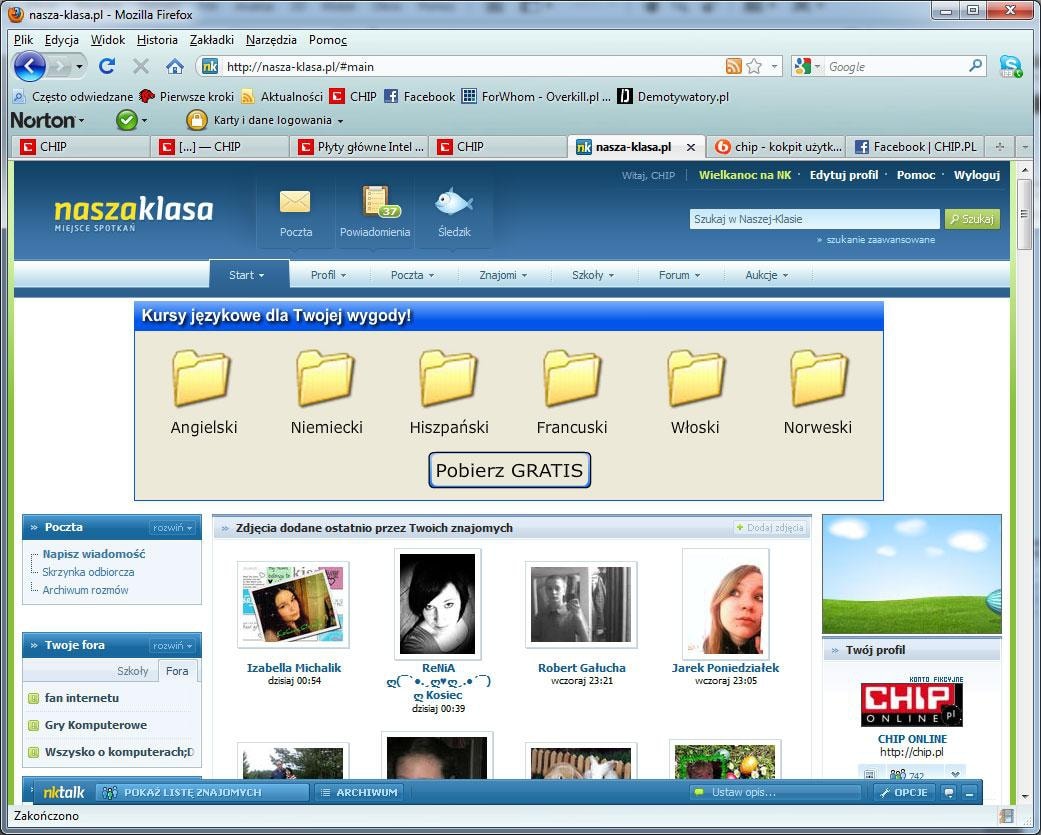Click the stop loading X icon

coord(140,66)
